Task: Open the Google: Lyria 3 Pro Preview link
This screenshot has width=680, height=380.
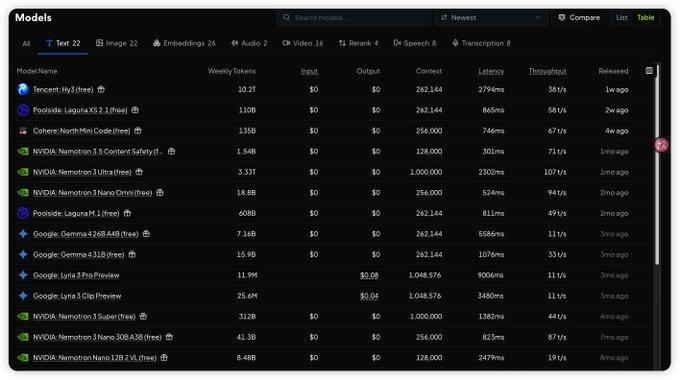Action: pos(76,275)
